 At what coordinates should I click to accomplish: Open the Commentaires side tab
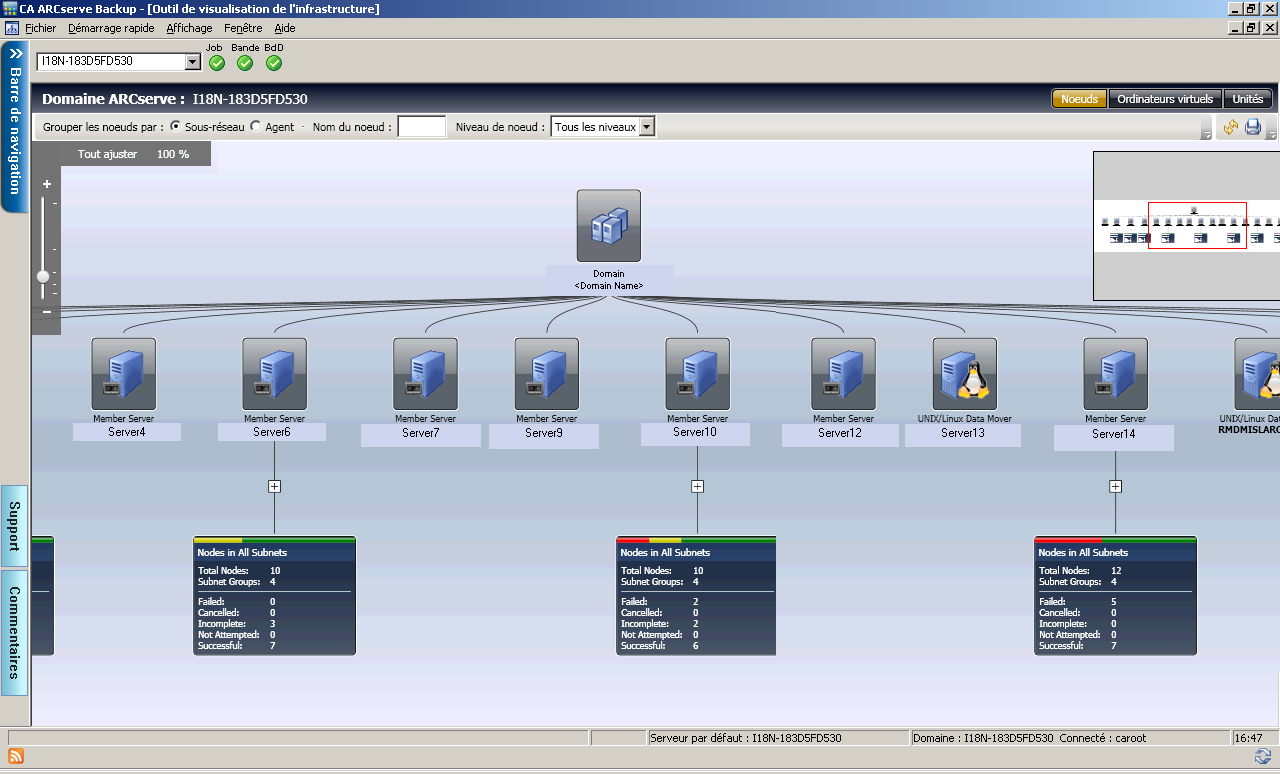(x=15, y=633)
